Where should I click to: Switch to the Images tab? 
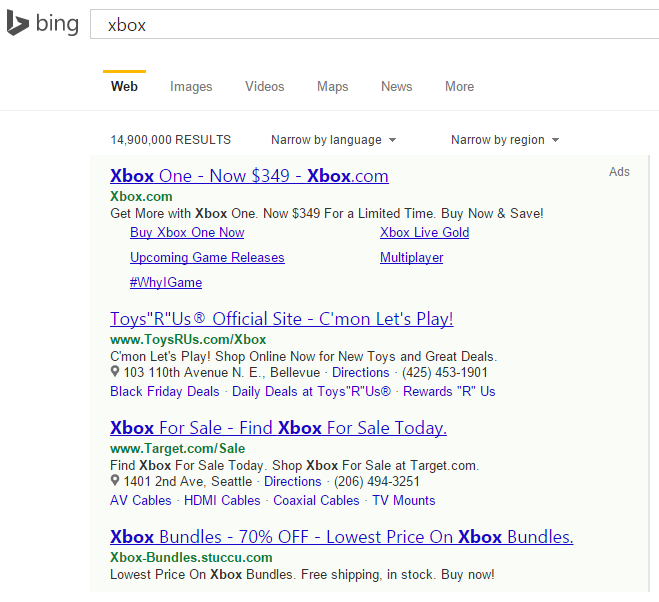191,87
